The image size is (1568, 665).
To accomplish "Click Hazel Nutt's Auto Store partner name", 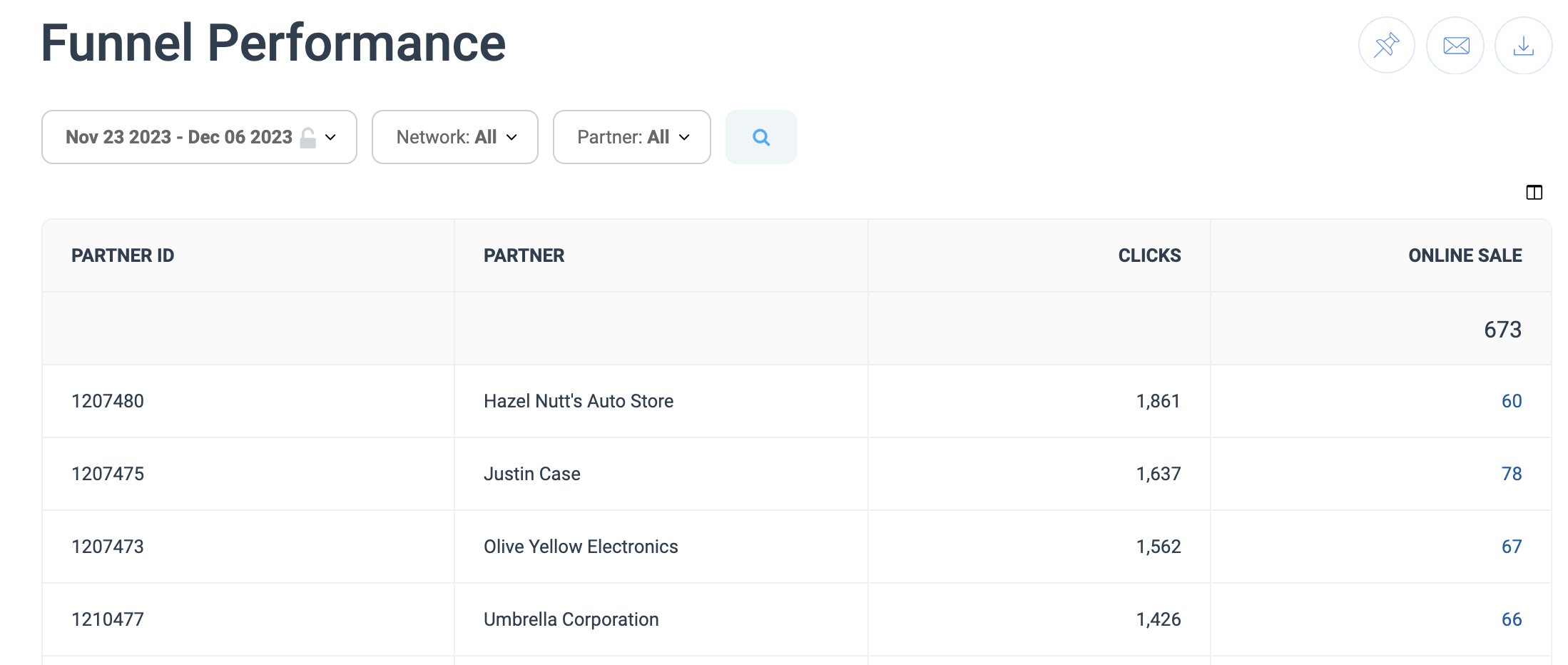I will click(579, 401).
